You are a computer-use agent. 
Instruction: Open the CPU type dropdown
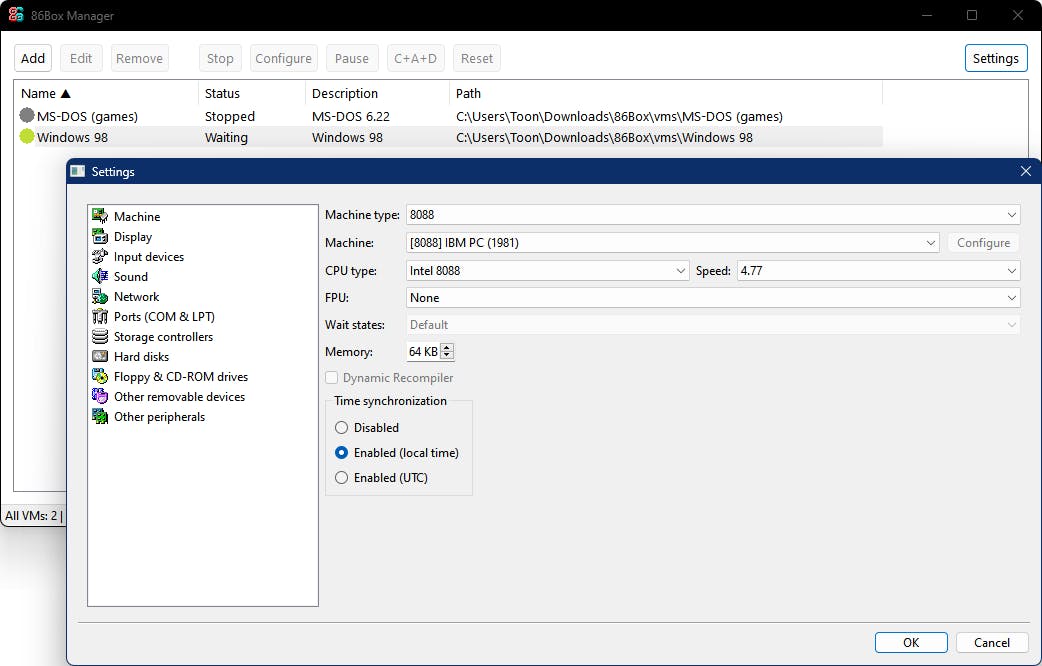[x=547, y=271]
